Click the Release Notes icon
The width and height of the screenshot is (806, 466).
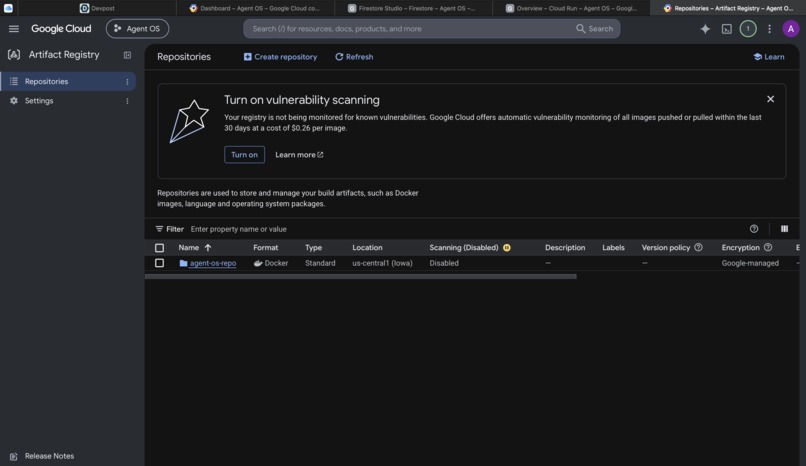tap(14, 456)
